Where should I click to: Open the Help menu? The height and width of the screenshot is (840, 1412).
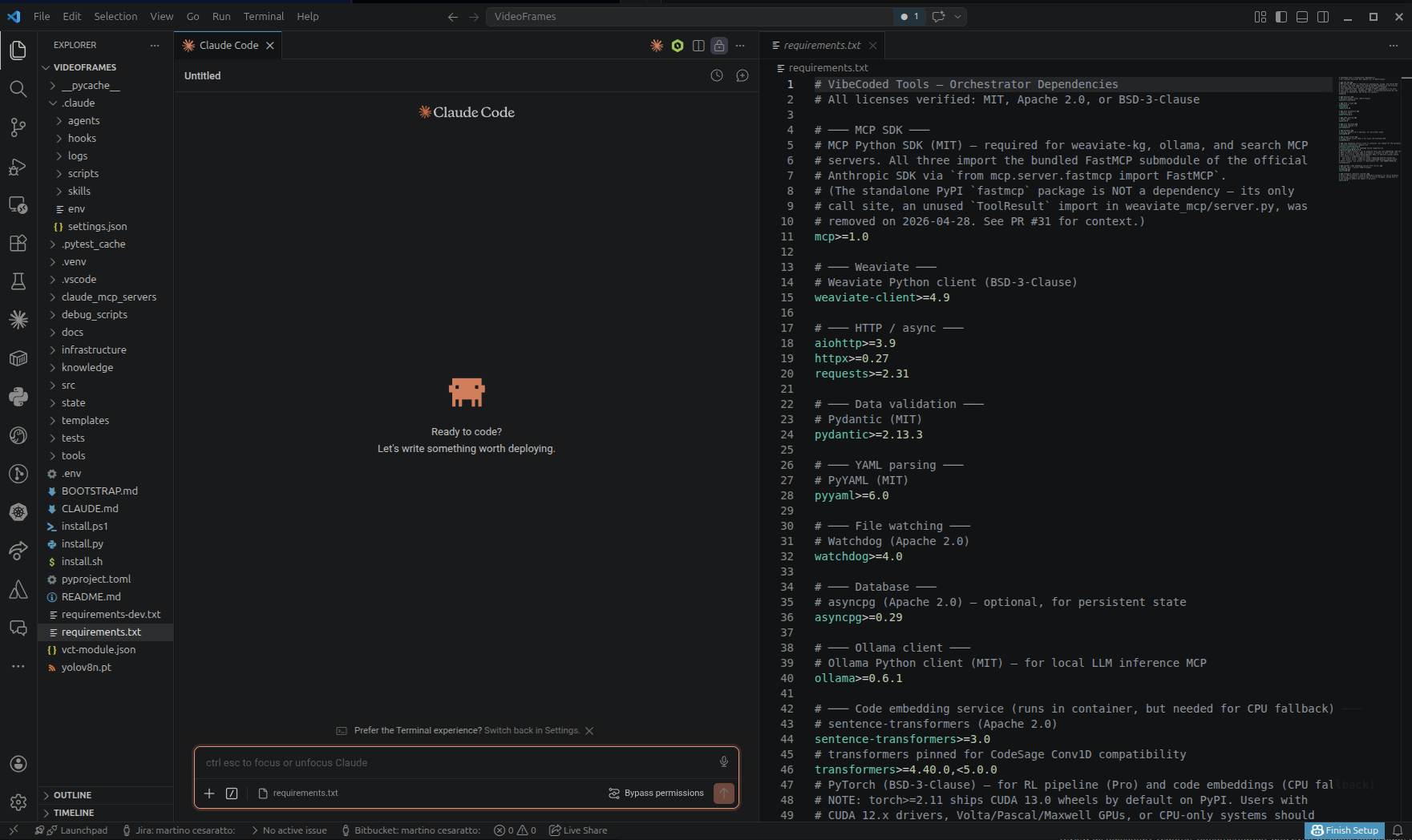pos(307,16)
